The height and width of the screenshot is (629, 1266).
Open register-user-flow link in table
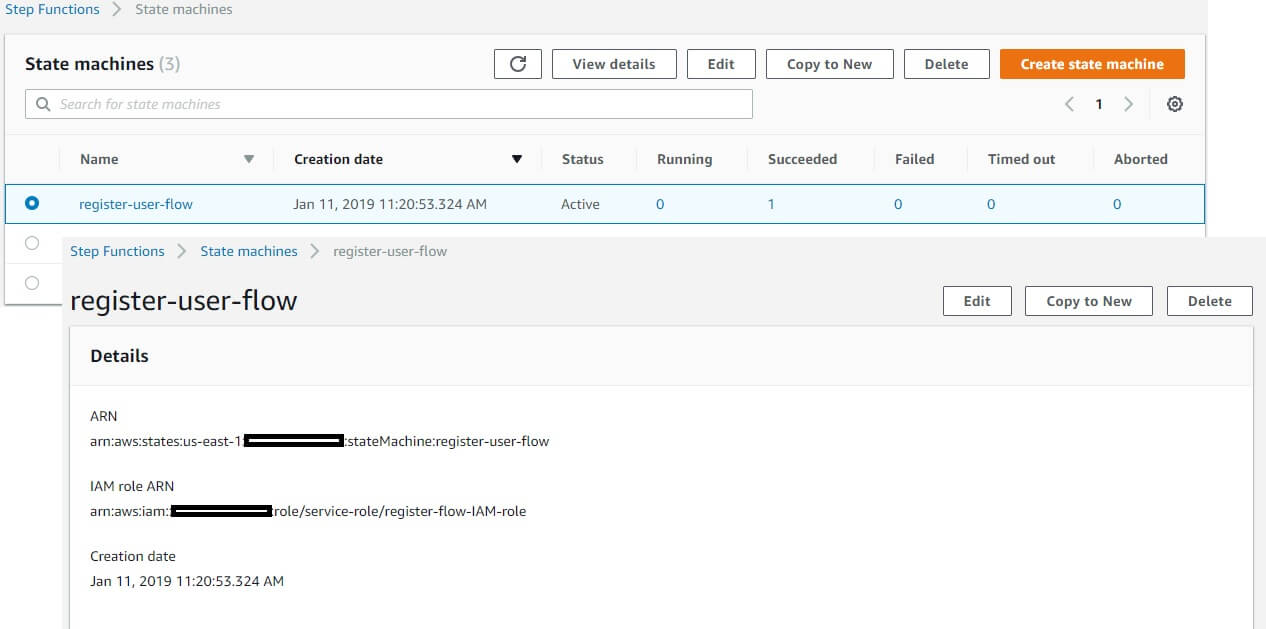136,204
